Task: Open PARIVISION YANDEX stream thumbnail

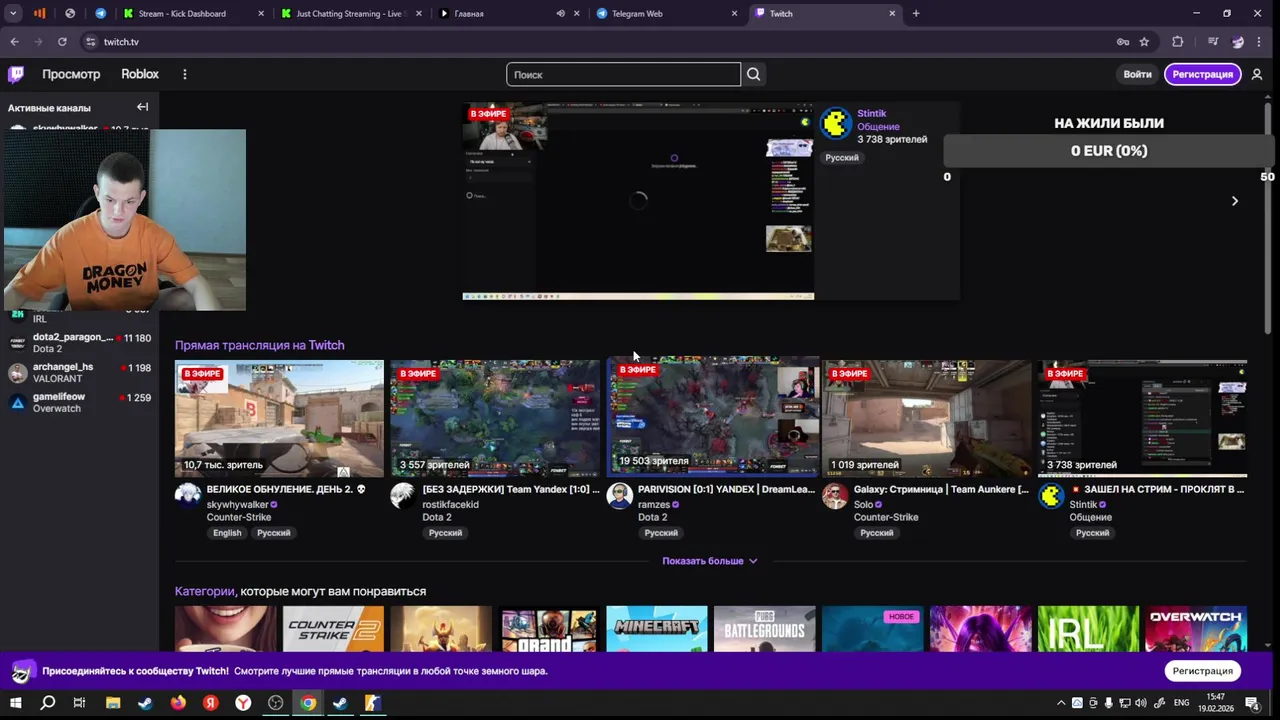Action: 711,416
